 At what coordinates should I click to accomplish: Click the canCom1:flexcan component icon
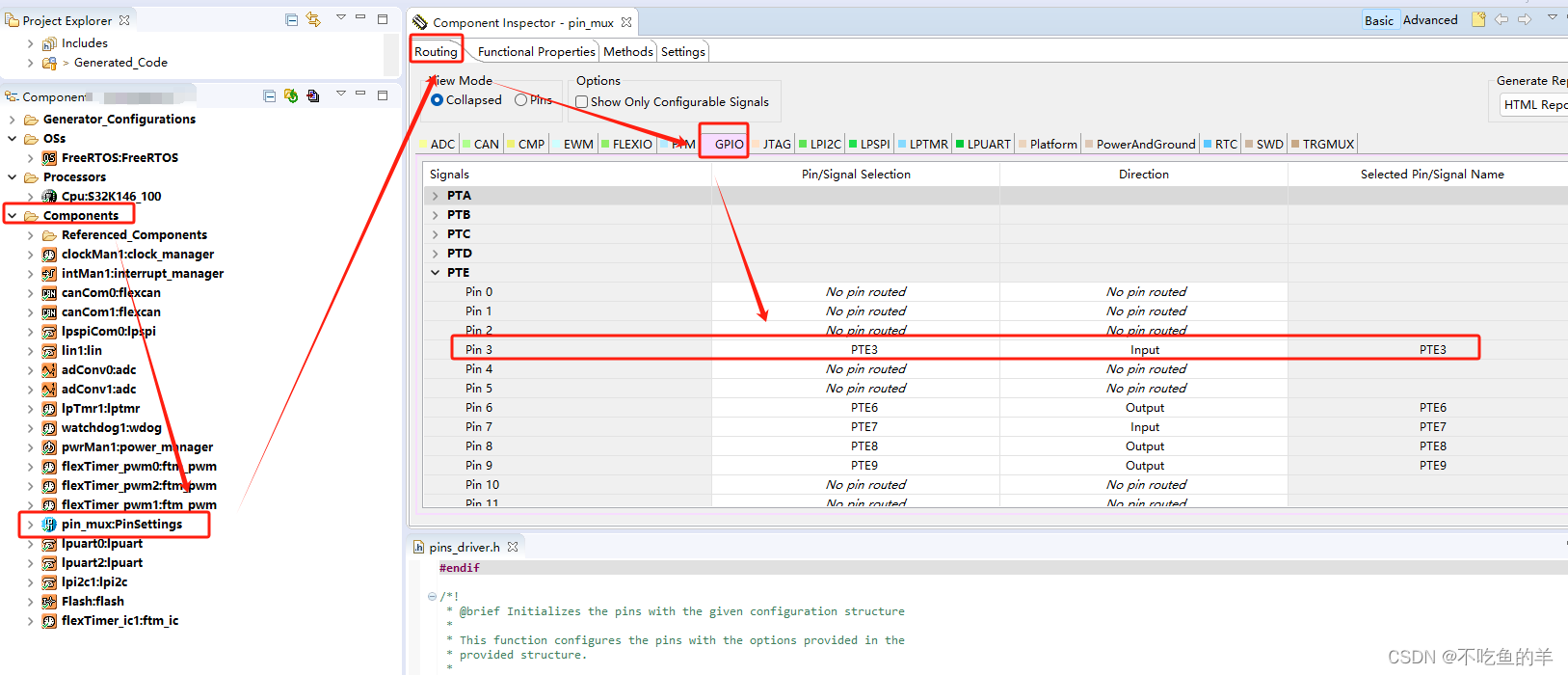pos(49,312)
